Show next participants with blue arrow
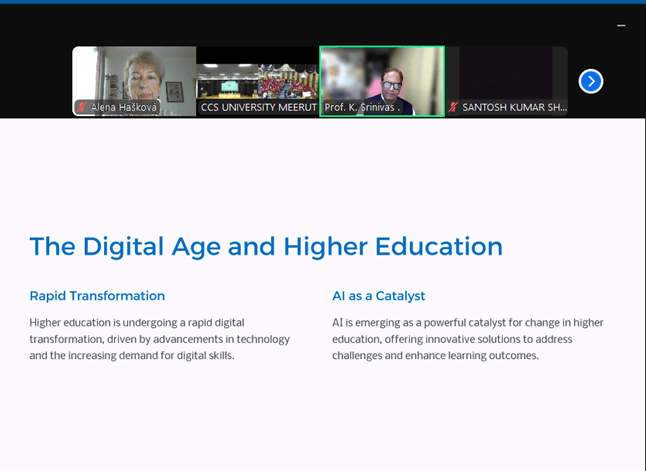Screen dimensions: 646x471 point(591,81)
